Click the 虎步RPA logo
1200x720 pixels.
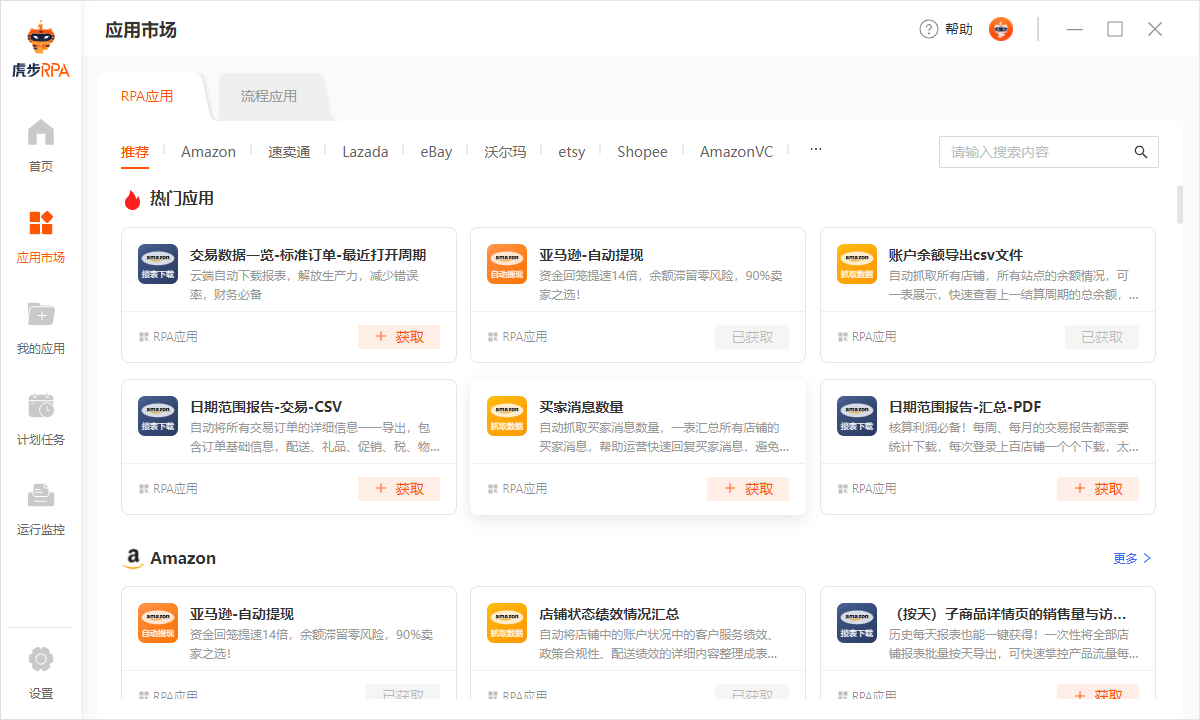pyautogui.click(x=41, y=50)
